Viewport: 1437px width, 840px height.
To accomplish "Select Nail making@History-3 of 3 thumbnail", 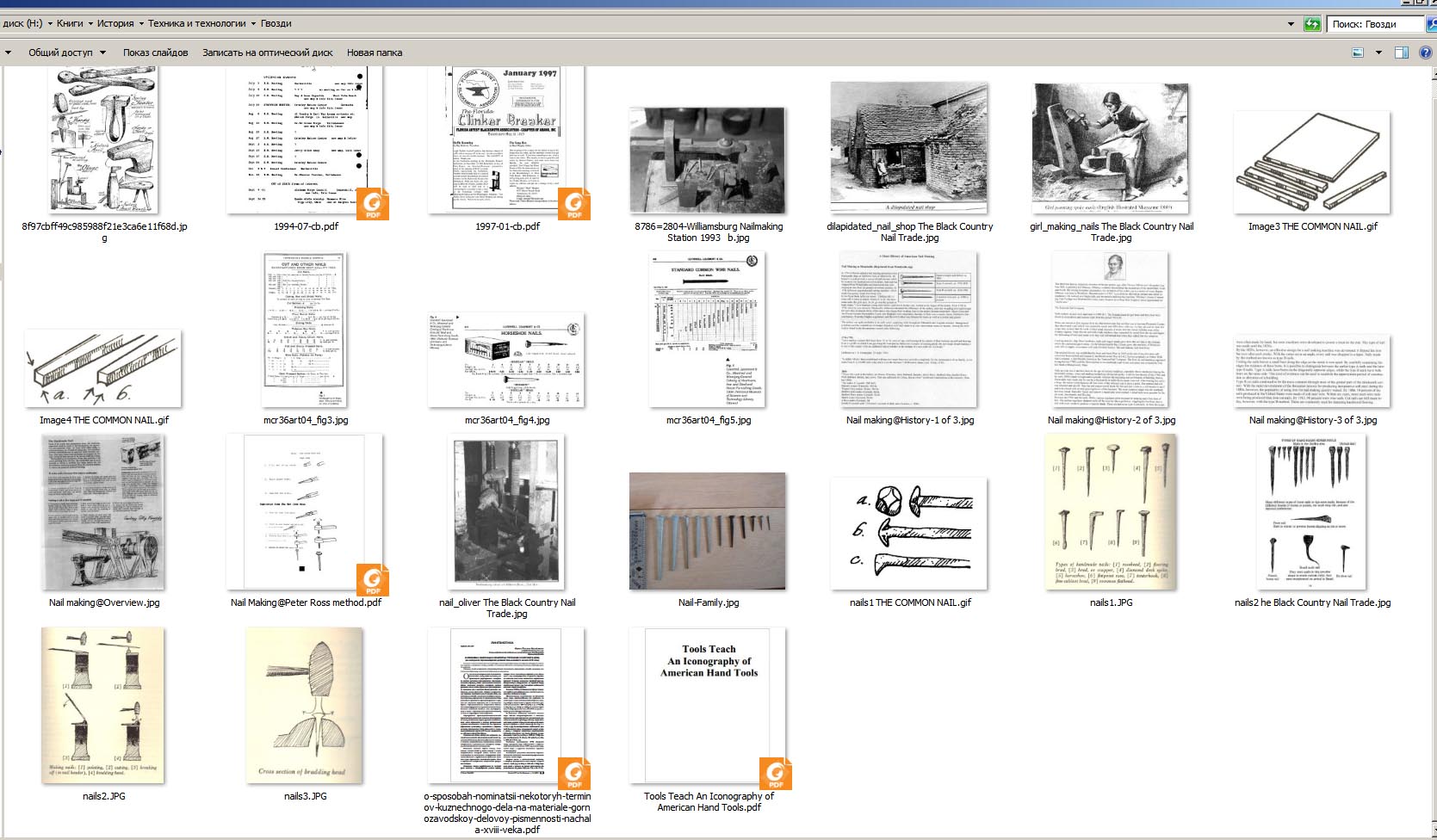I will pos(1312,371).
